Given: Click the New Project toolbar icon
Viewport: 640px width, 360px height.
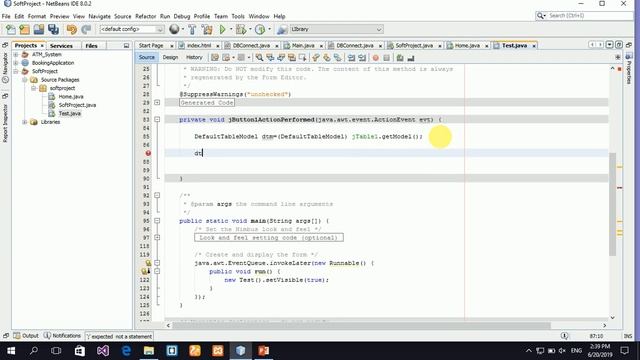Looking at the screenshot, I should [x=24, y=29].
